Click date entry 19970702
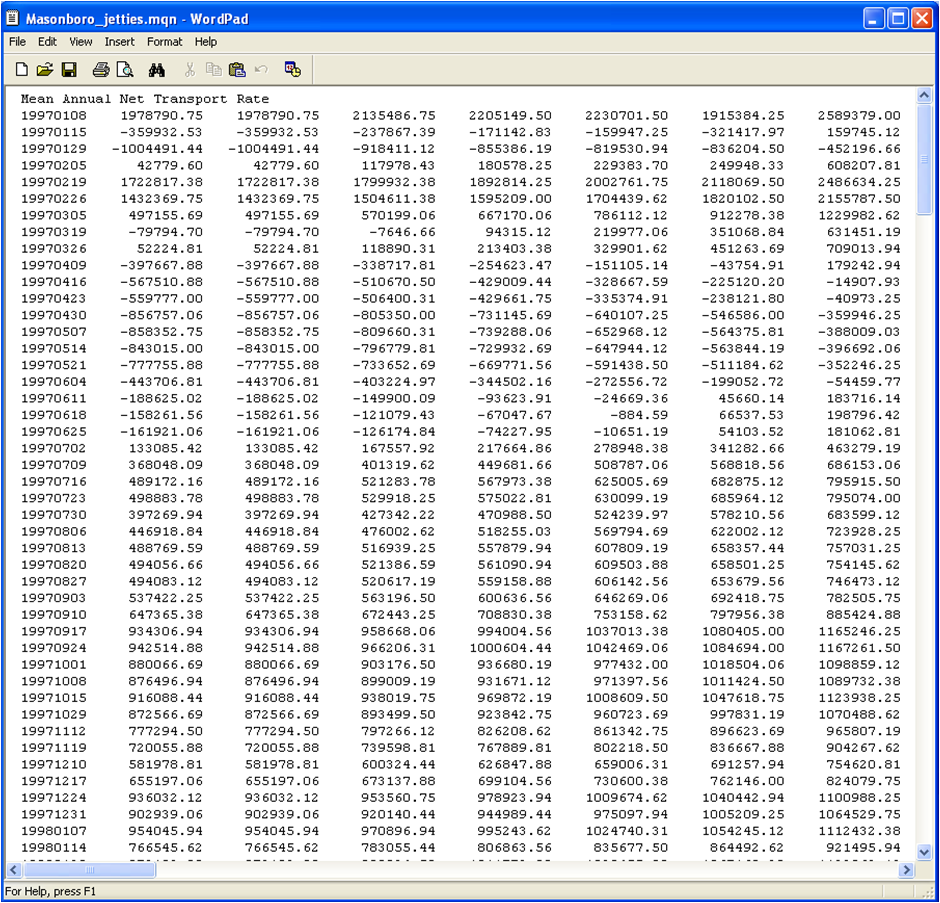Viewport: 940px width, 903px height. pos(54,448)
